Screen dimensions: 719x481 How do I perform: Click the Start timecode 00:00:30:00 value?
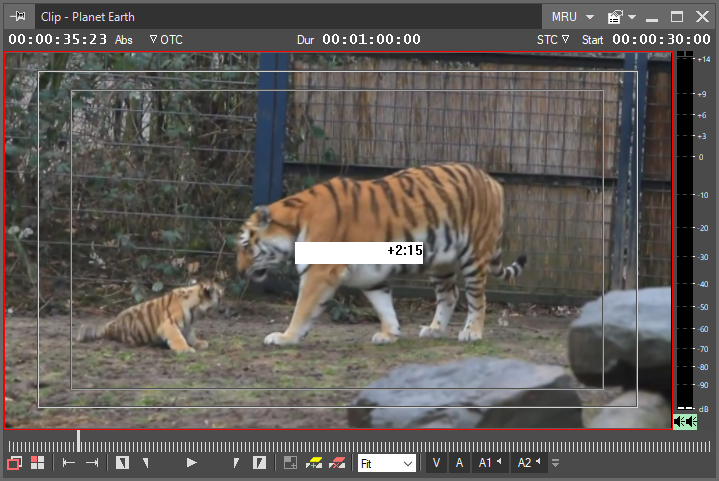pyautogui.click(x=661, y=40)
